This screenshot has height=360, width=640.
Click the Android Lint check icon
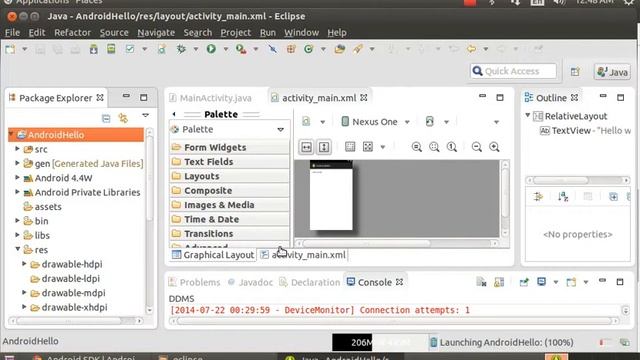(x=130, y=49)
